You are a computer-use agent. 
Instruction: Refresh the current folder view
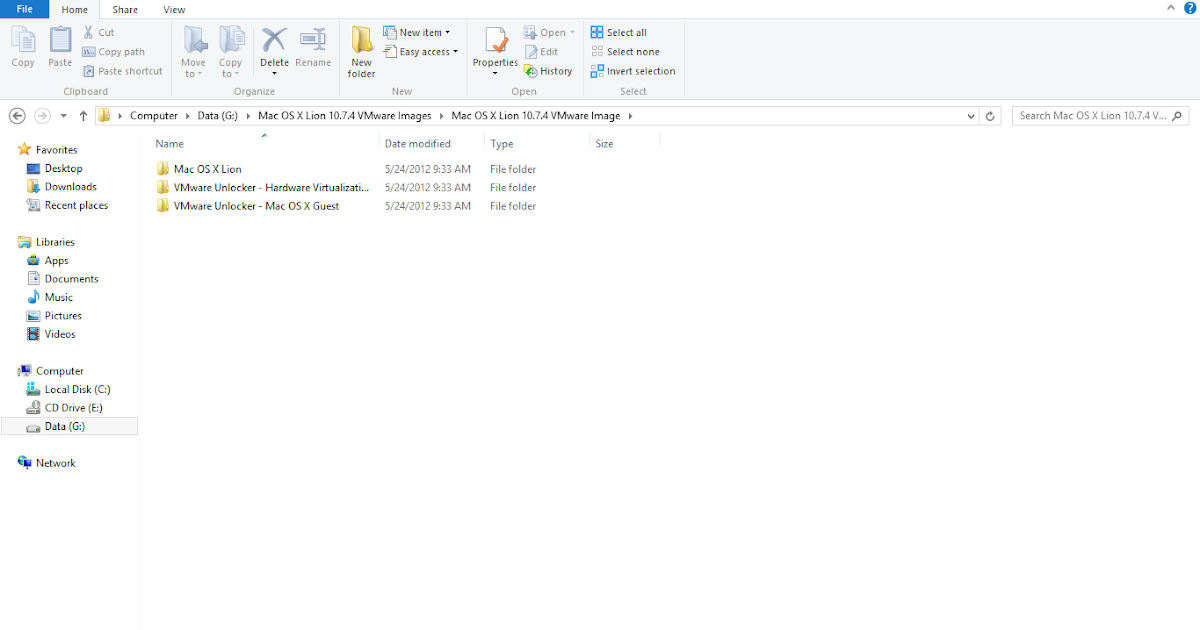coord(990,116)
